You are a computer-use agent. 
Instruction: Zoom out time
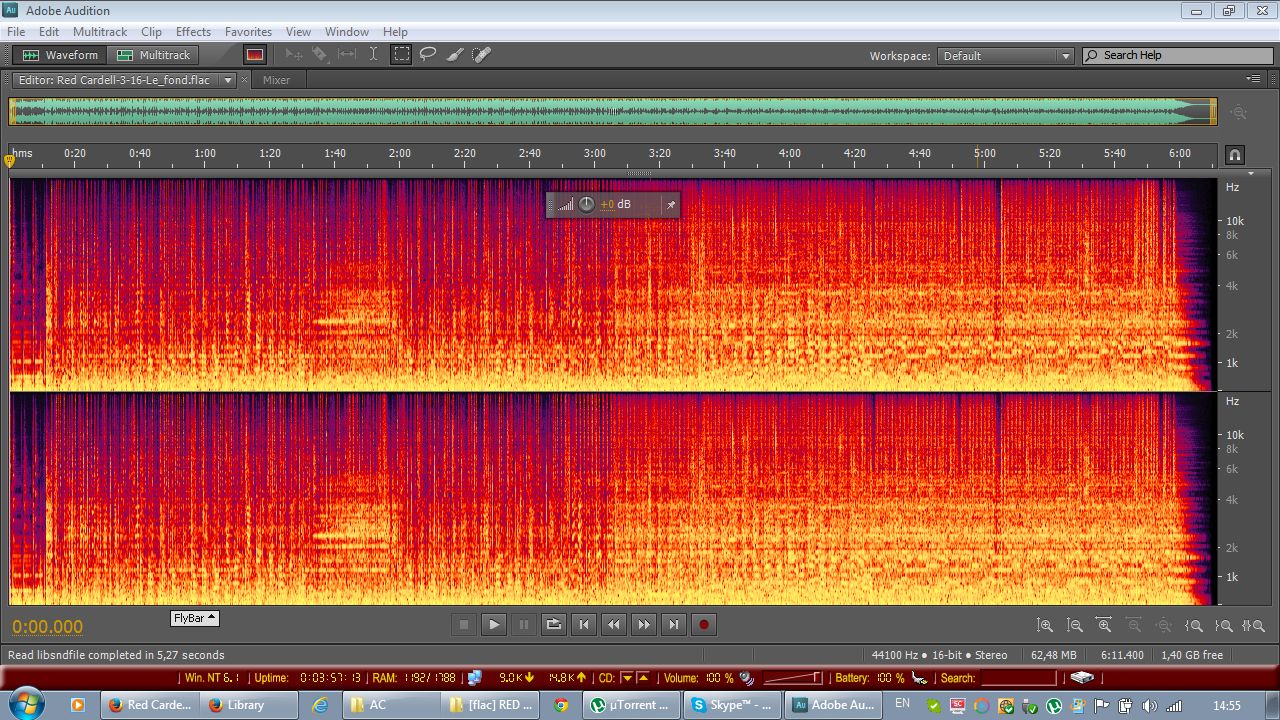pyautogui.click(x=1134, y=626)
